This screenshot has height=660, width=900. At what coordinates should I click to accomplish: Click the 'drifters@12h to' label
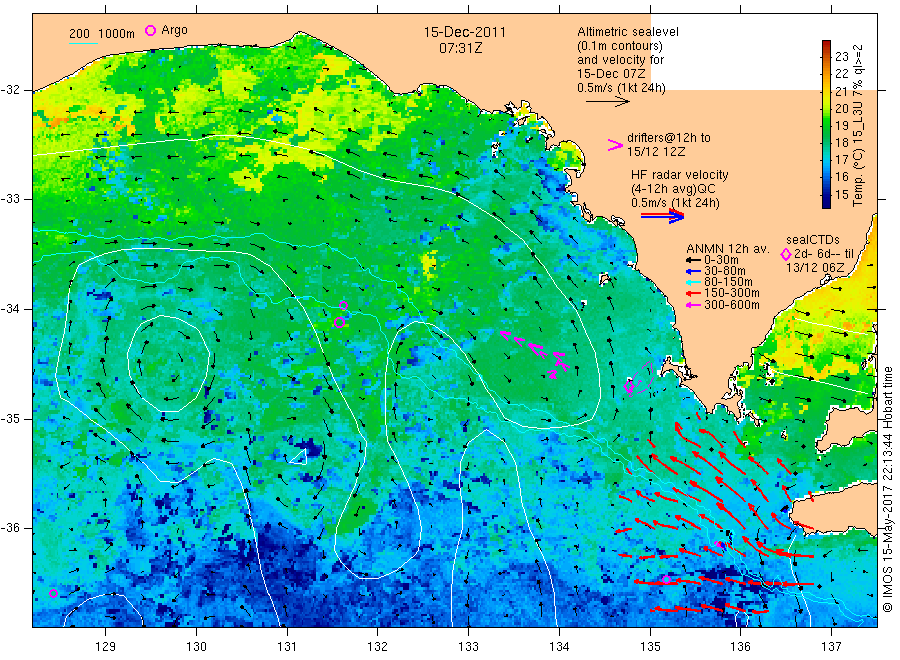(669, 138)
